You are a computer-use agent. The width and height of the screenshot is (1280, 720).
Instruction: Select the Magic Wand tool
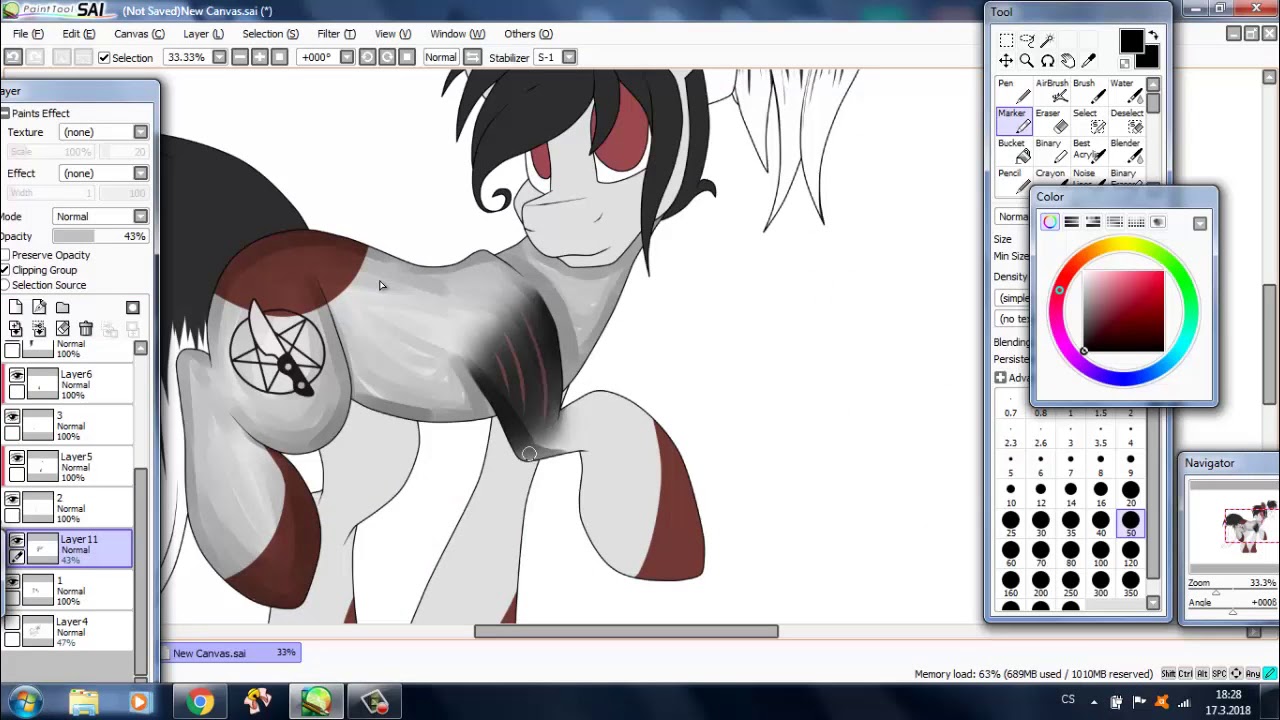pos(1047,40)
